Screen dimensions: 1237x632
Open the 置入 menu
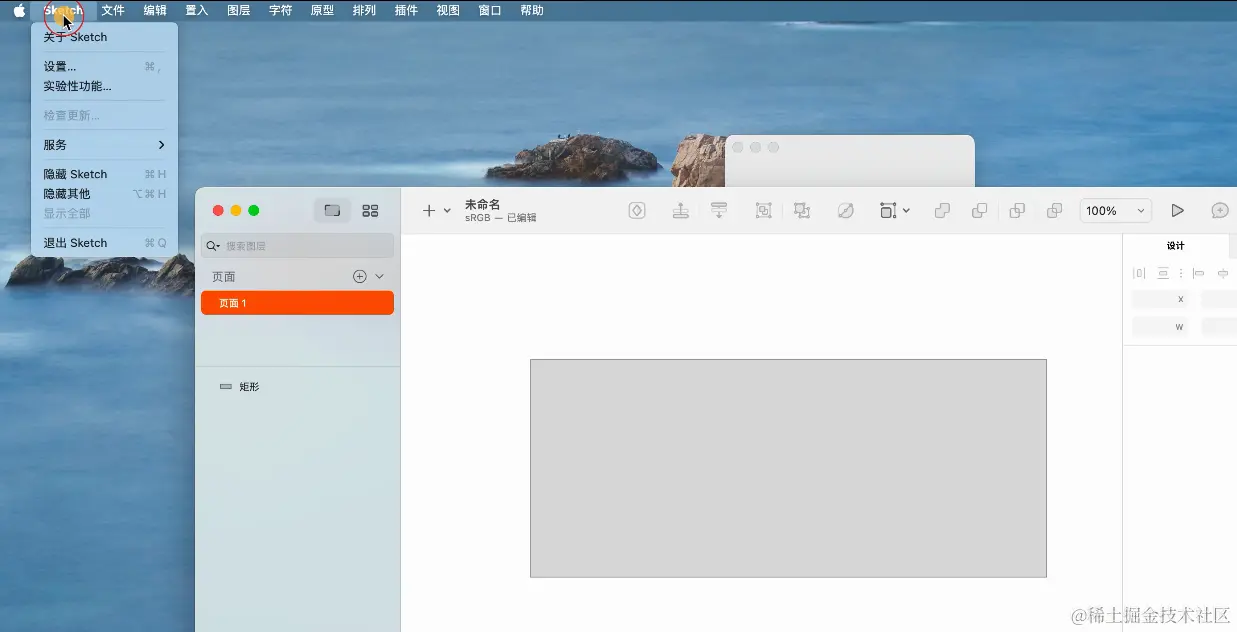tap(197, 10)
